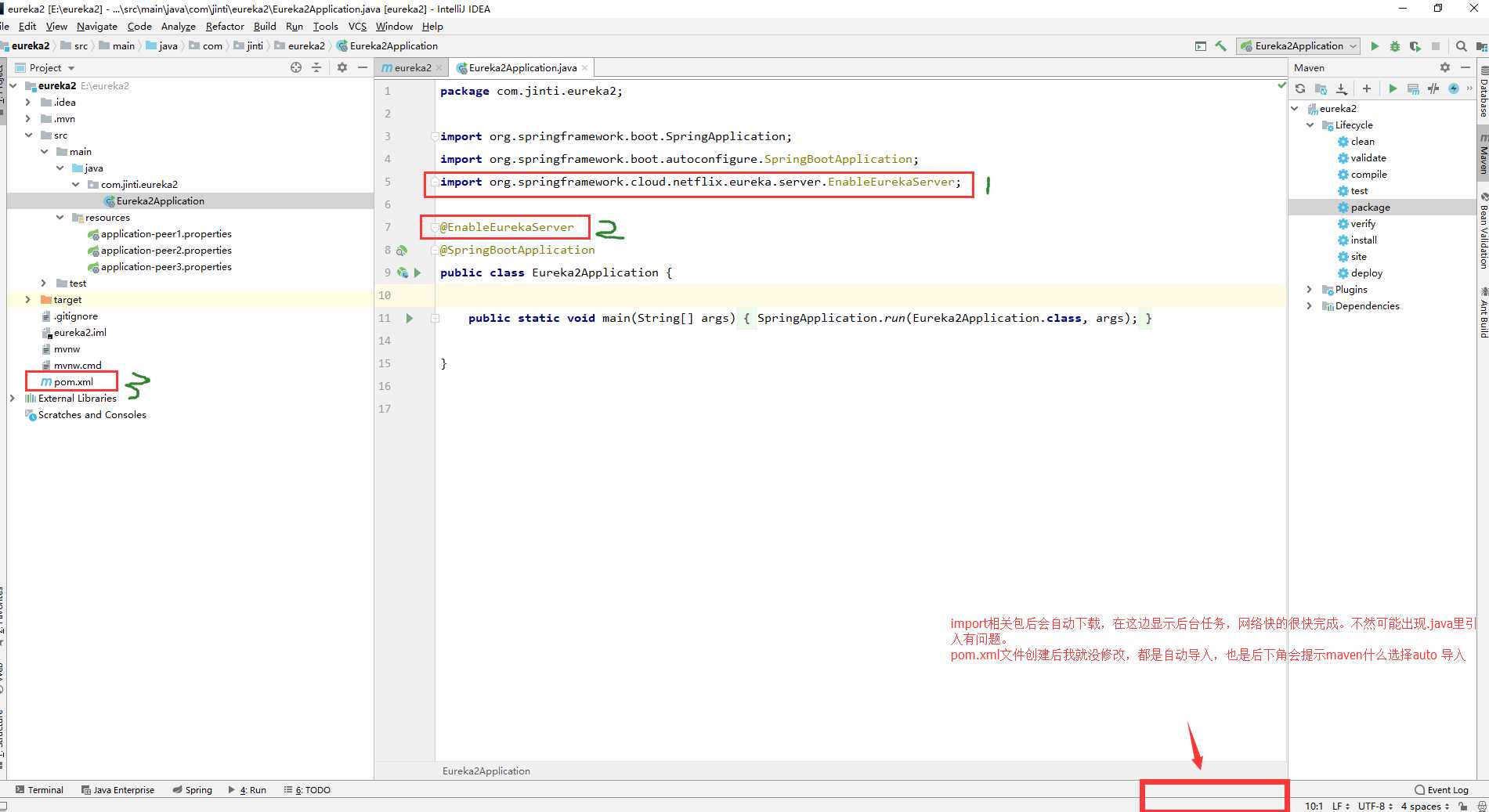Run with Coverage icon in the toolbar
This screenshot has width=1489, height=812.
[1415, 46]
